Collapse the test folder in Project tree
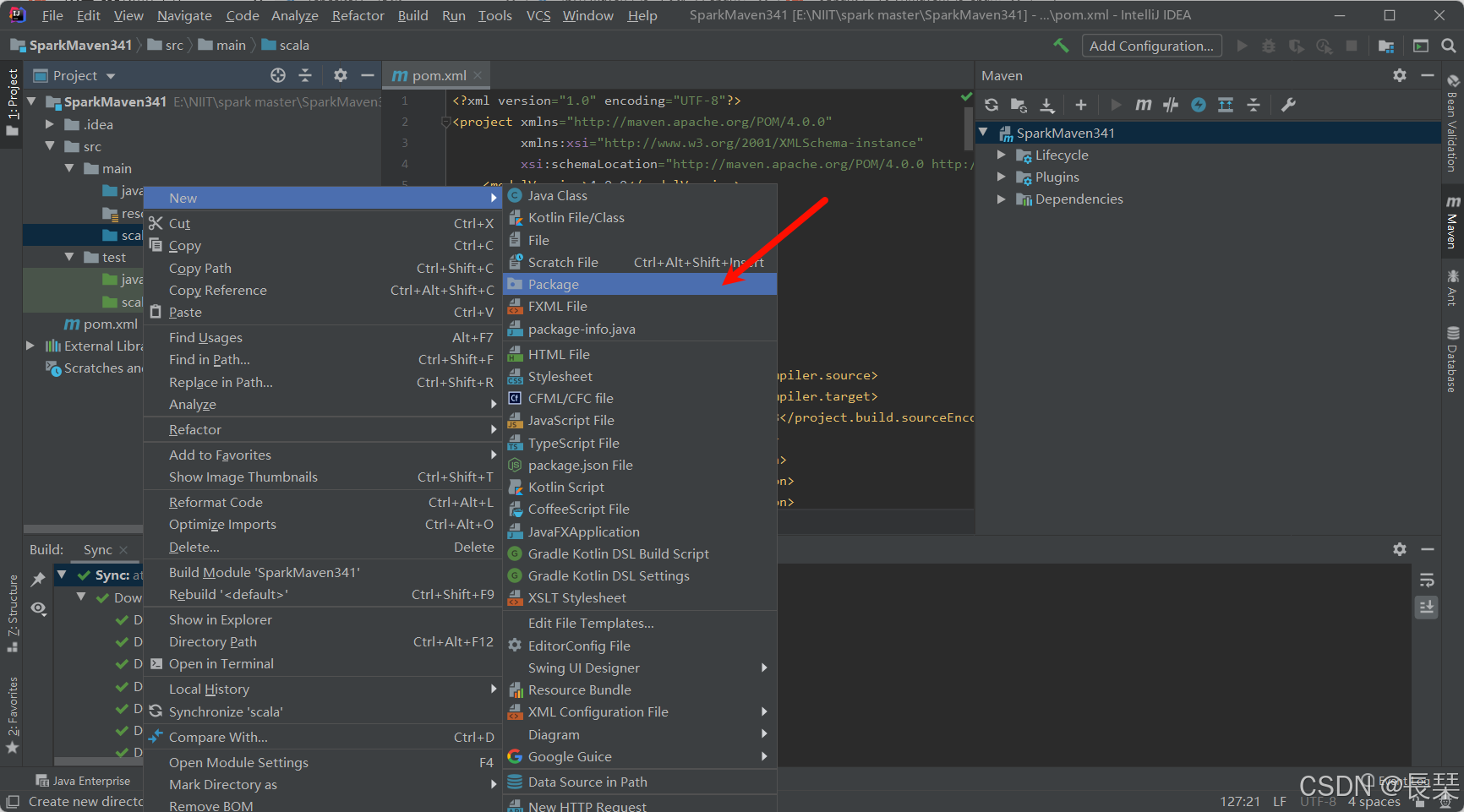This screenshot has height=812, width=1464. coord(69,257)
